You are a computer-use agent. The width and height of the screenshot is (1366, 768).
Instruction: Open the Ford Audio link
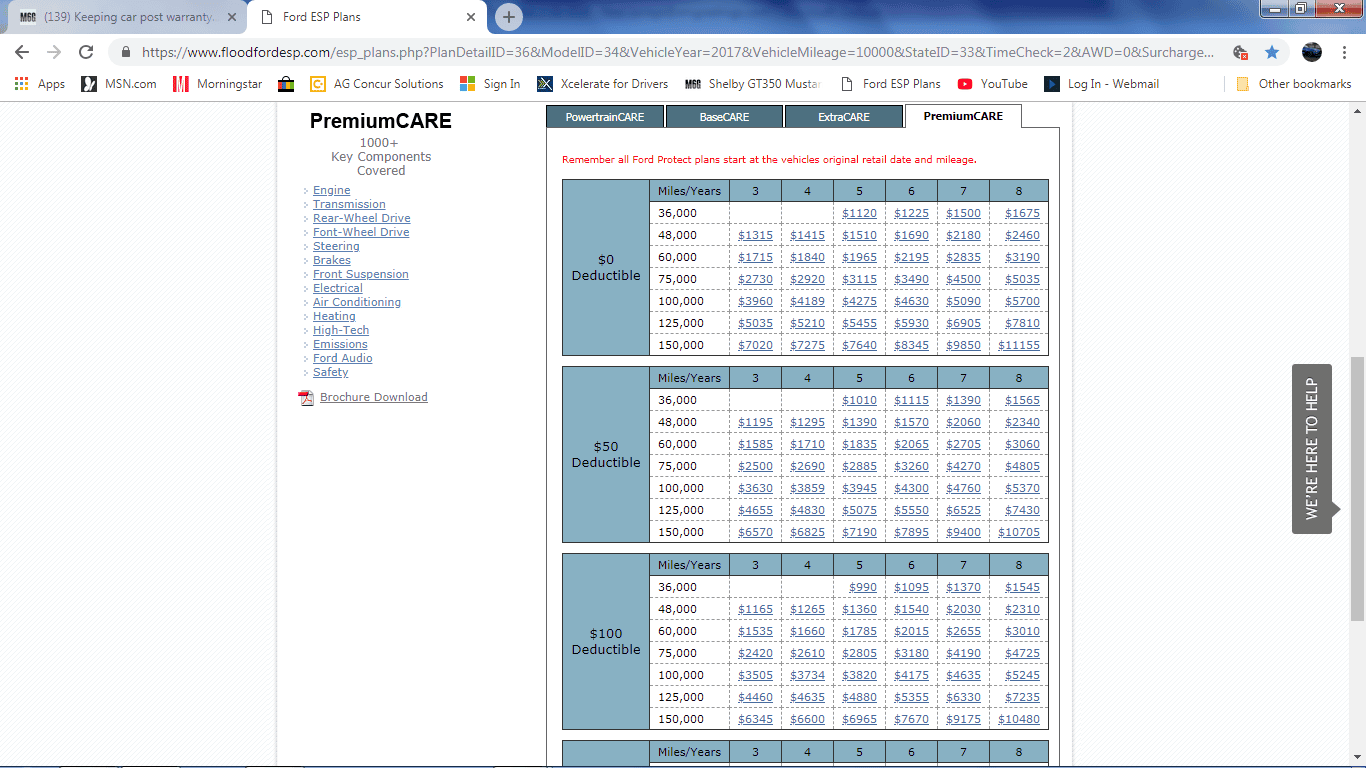pos(343,358)
